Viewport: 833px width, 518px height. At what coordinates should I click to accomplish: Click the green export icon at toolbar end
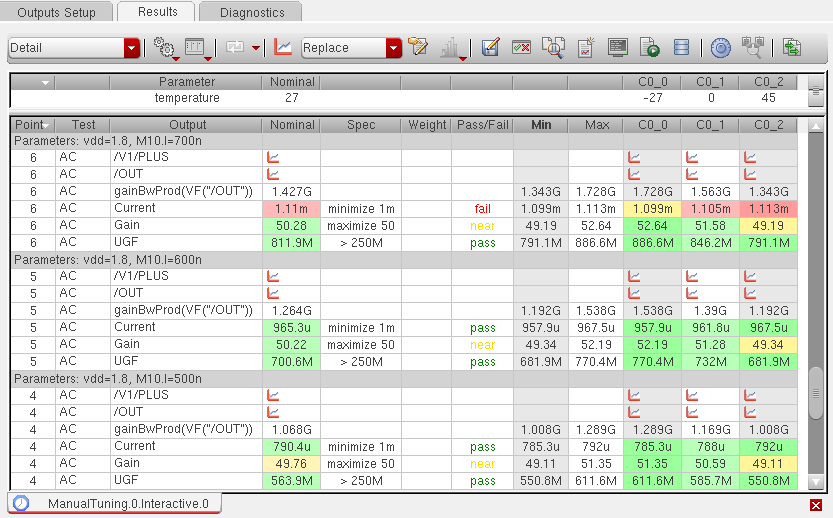pos(792,47)
